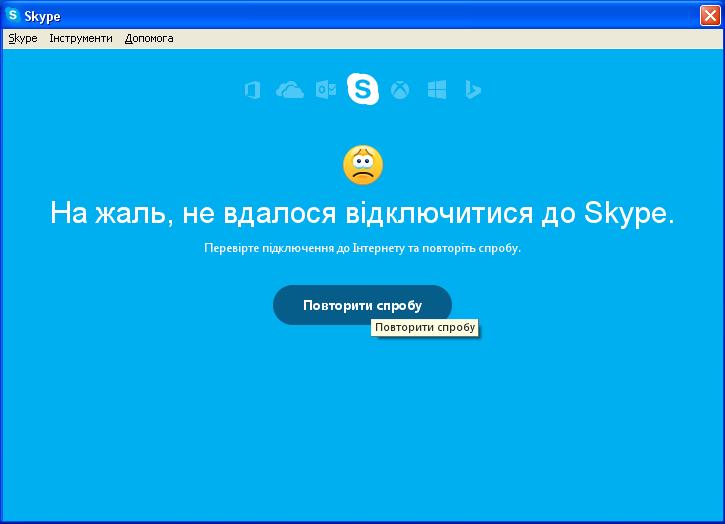This screenshot has width=725, height=524.
Task: Click the Xbox icon
Action: click(400, 90)
